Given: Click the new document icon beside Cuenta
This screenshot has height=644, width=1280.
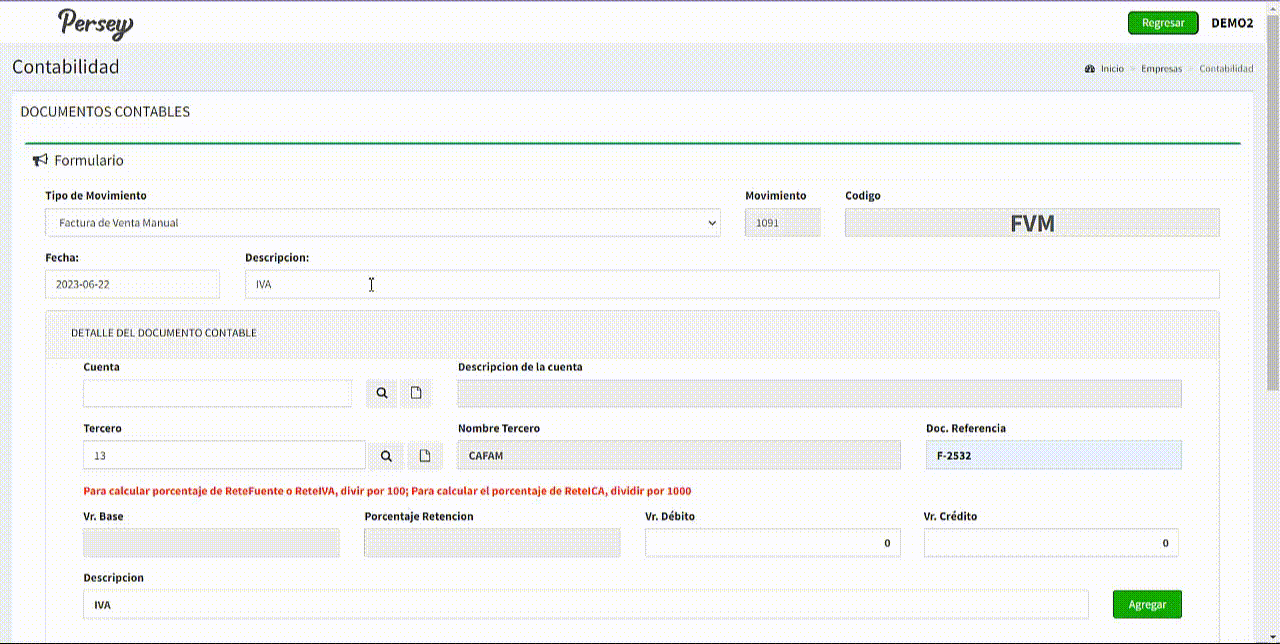Looking at the screenshot, I should point(416,393).
